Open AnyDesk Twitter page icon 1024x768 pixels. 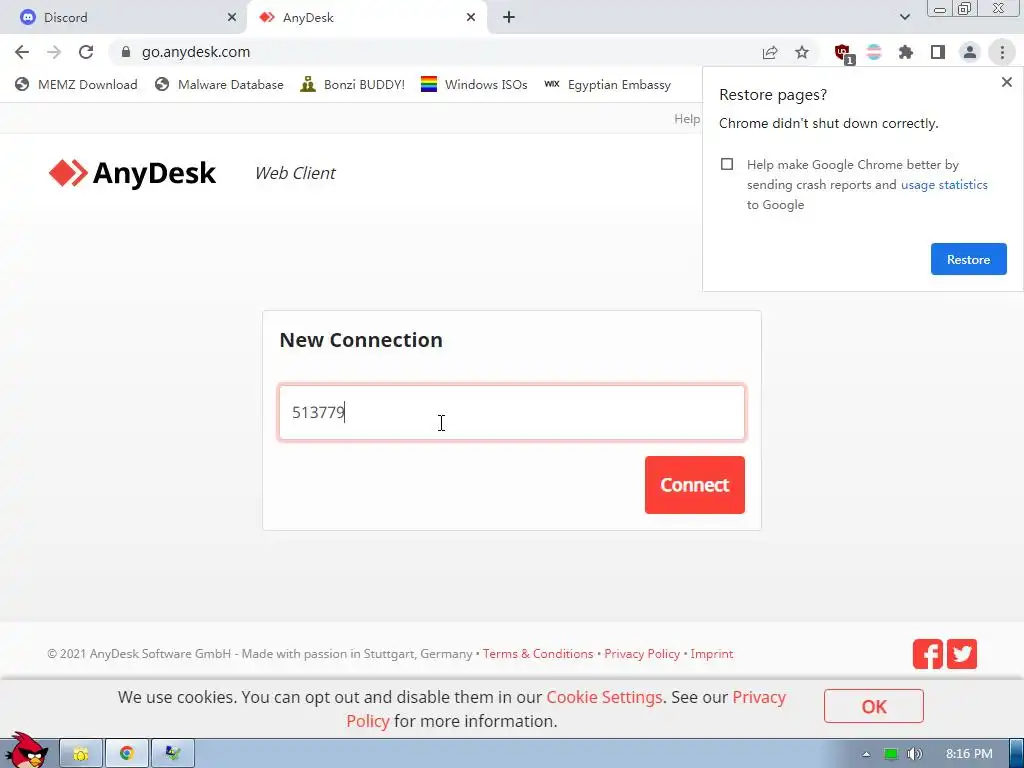coord(962,654)
